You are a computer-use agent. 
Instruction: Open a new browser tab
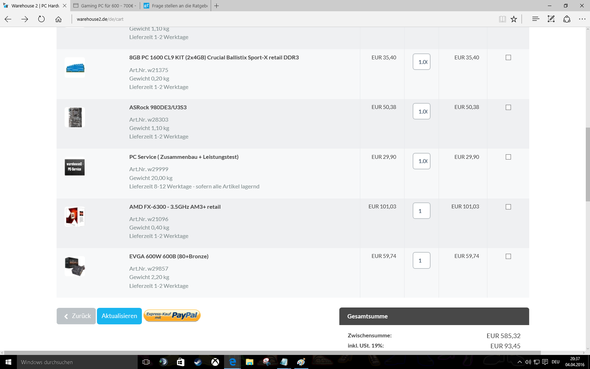[x=216, y=6]
